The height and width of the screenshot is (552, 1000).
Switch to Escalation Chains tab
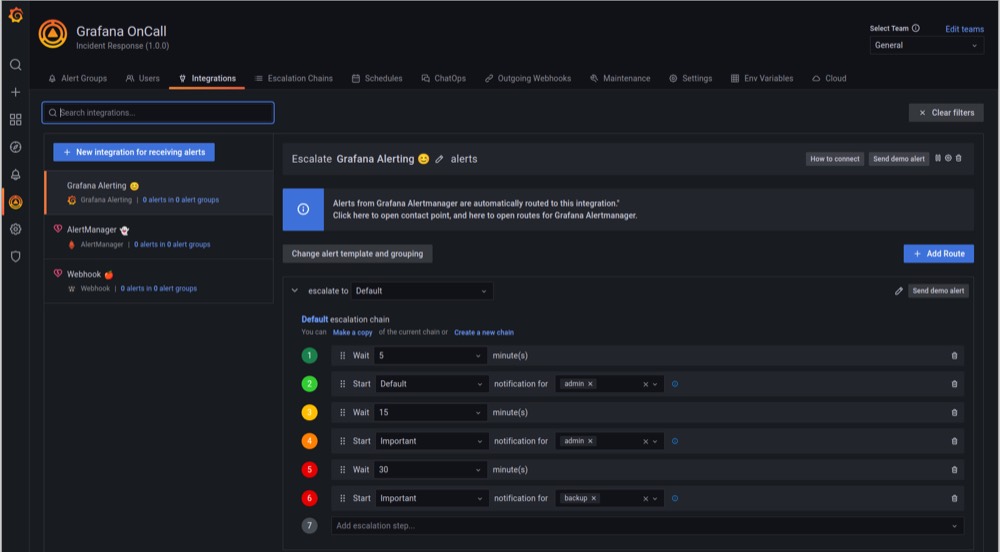point(294,78)
